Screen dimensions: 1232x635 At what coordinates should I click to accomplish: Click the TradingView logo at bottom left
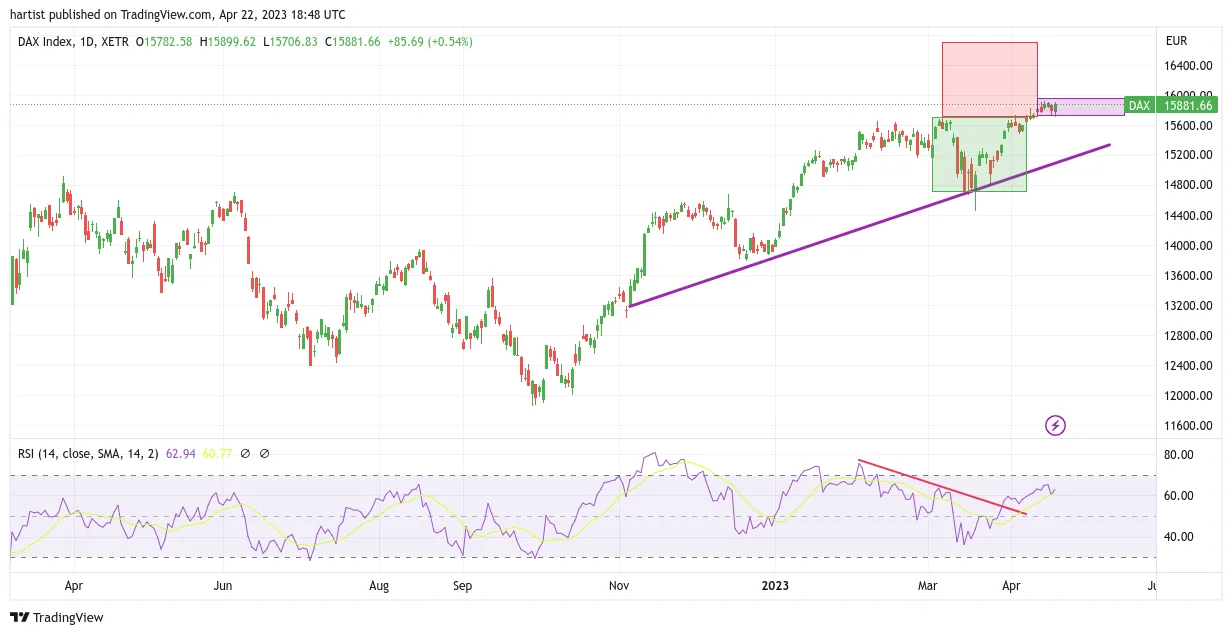[57, 617]
